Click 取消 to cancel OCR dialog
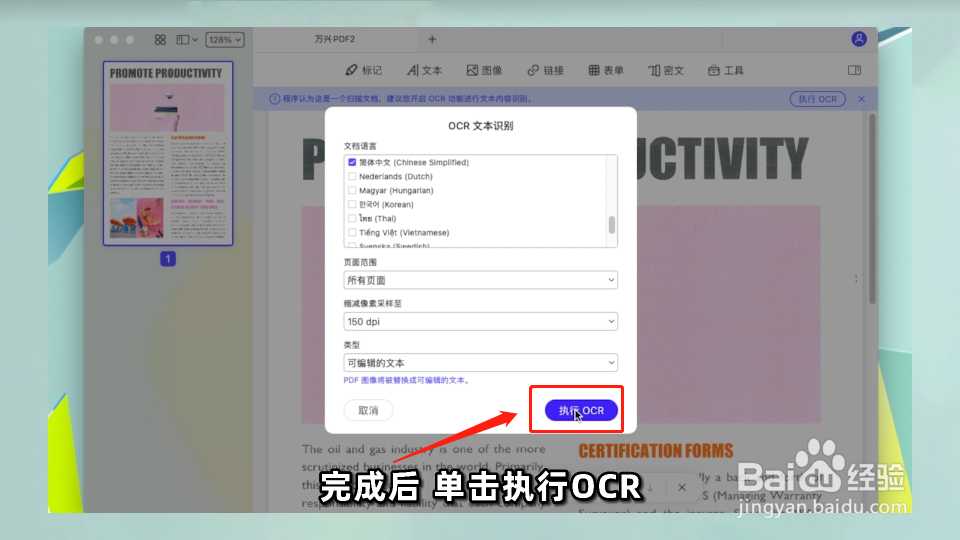 click(x=368, y=410)
